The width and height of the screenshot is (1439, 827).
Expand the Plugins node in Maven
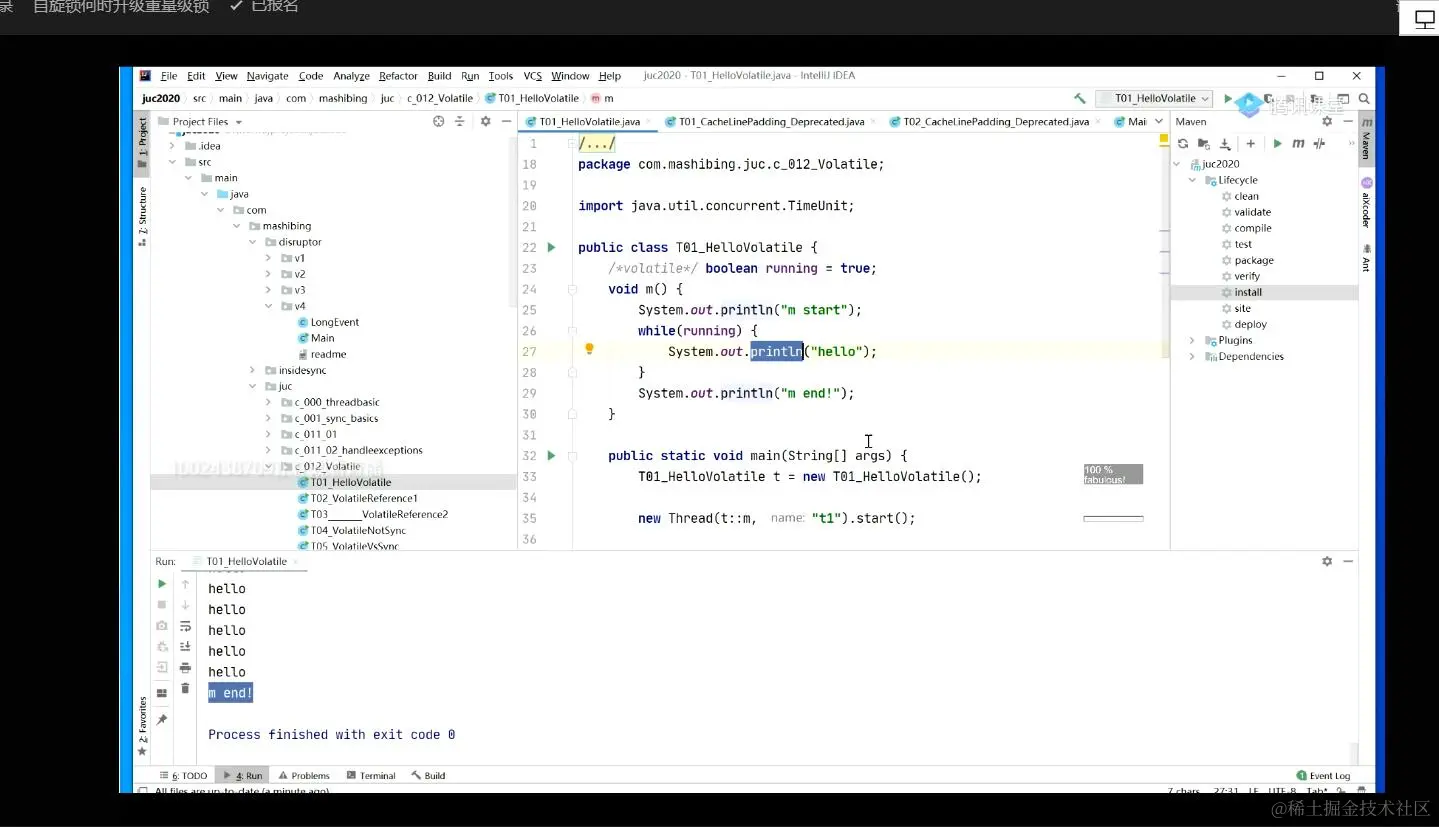(x=1192, y=340)
